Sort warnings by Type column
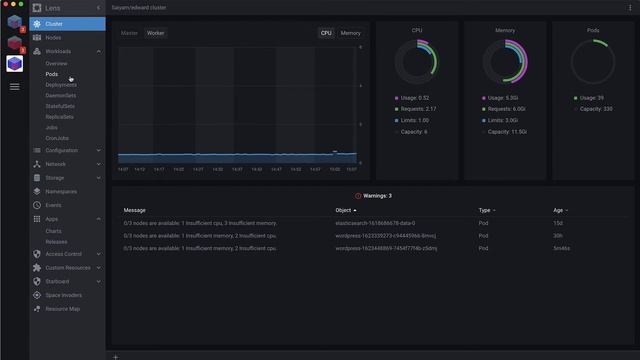This screenshot has width=640, height=360. (487, 210)
